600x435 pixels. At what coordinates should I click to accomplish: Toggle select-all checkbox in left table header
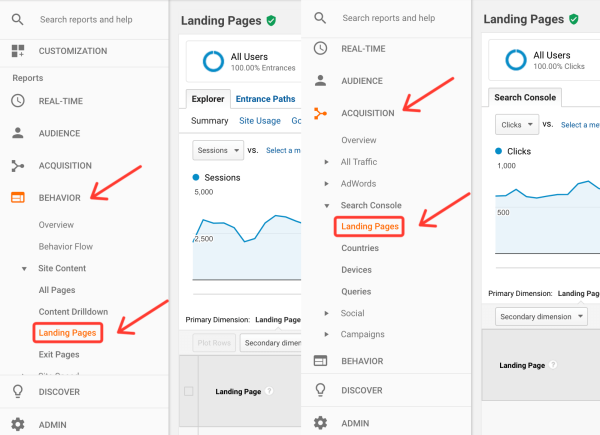click(x=189, y=391)
